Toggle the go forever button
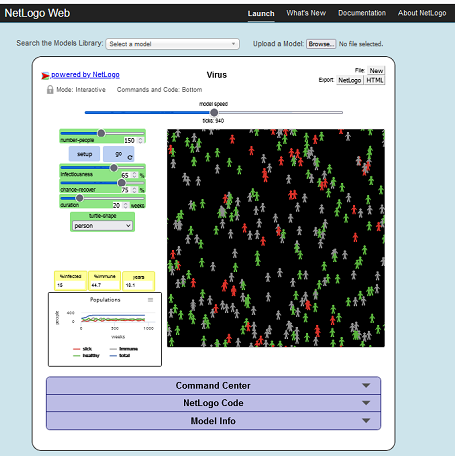The width and height of the screenshot is (455, 456). (x=119, y=154)
